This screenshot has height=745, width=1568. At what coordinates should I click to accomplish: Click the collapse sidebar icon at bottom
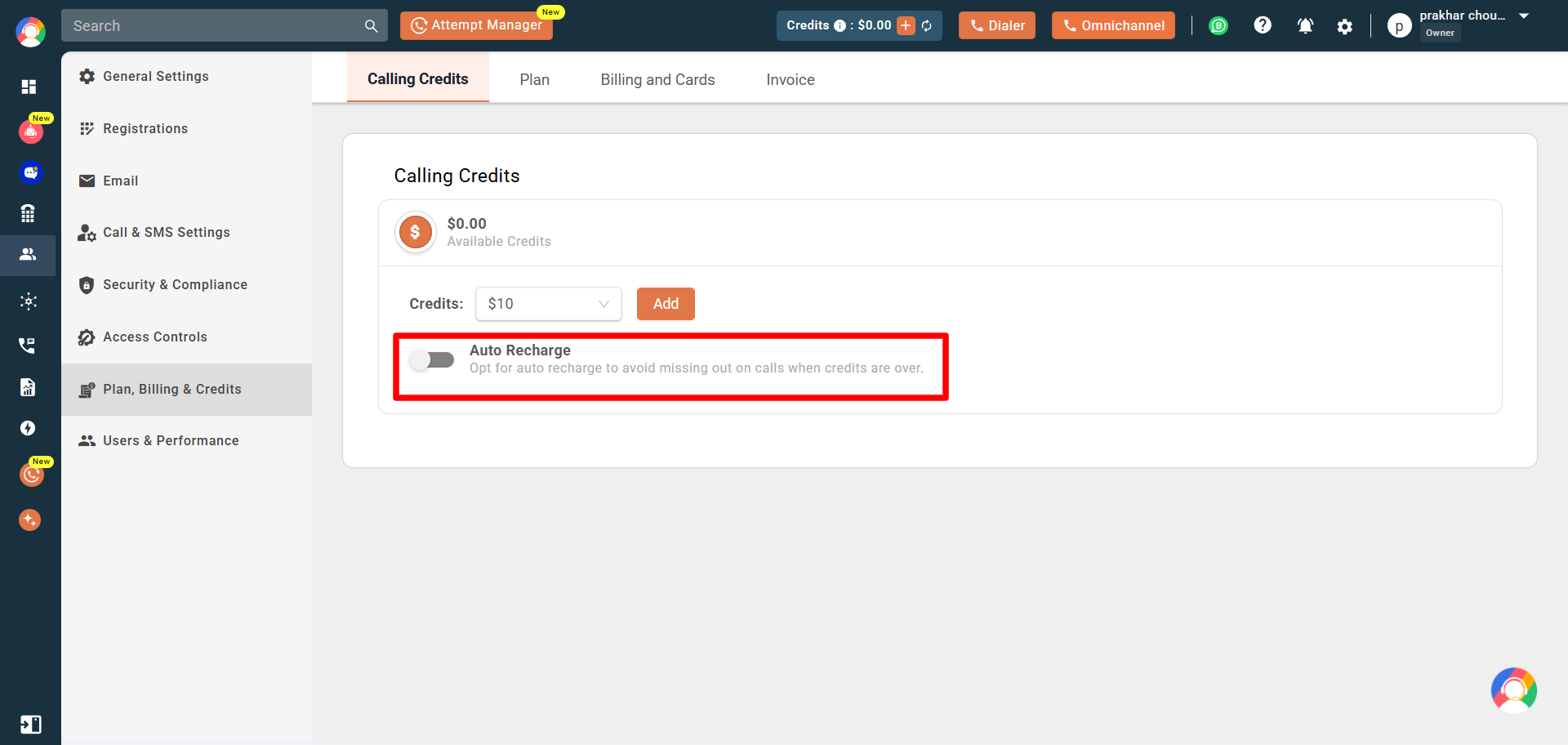[x=30, y=725]
